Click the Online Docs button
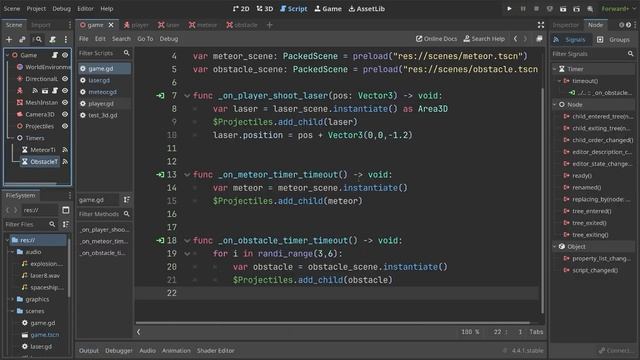The height and width of the screenshot is (360, 640). pos(436,39)
